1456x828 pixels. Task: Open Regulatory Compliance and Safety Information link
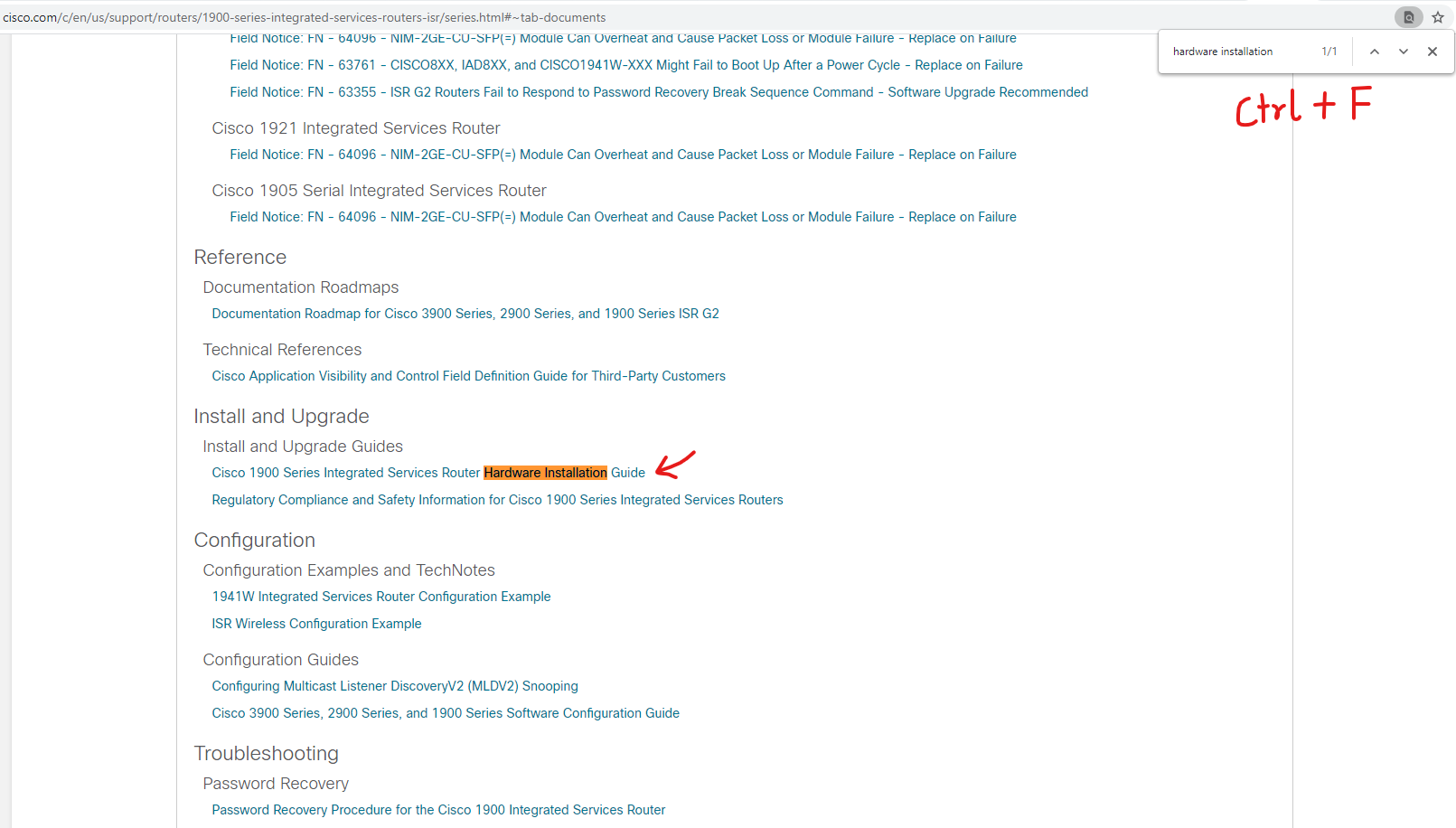coord(497,500)
